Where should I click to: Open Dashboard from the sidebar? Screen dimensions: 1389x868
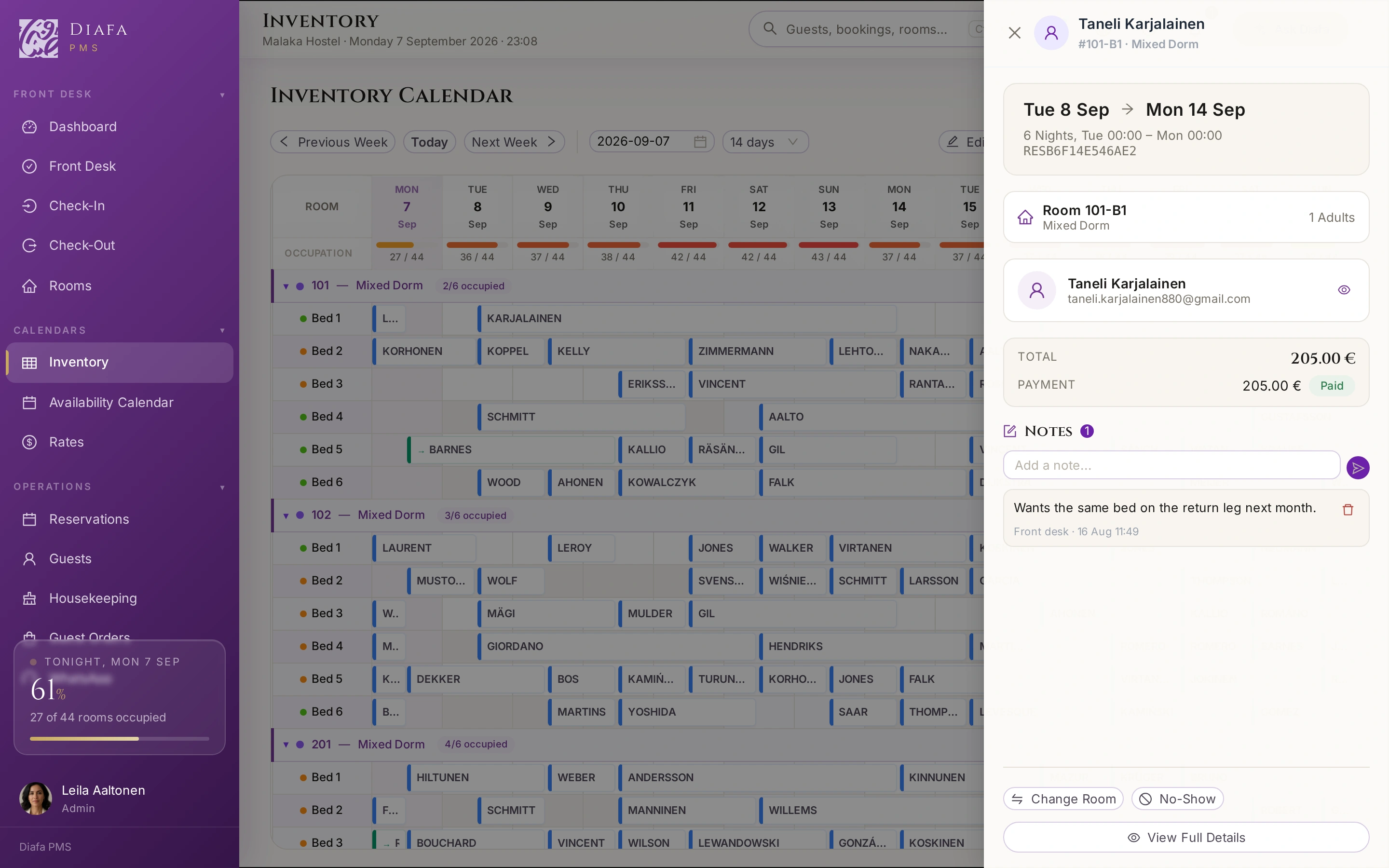coord(120,127)
